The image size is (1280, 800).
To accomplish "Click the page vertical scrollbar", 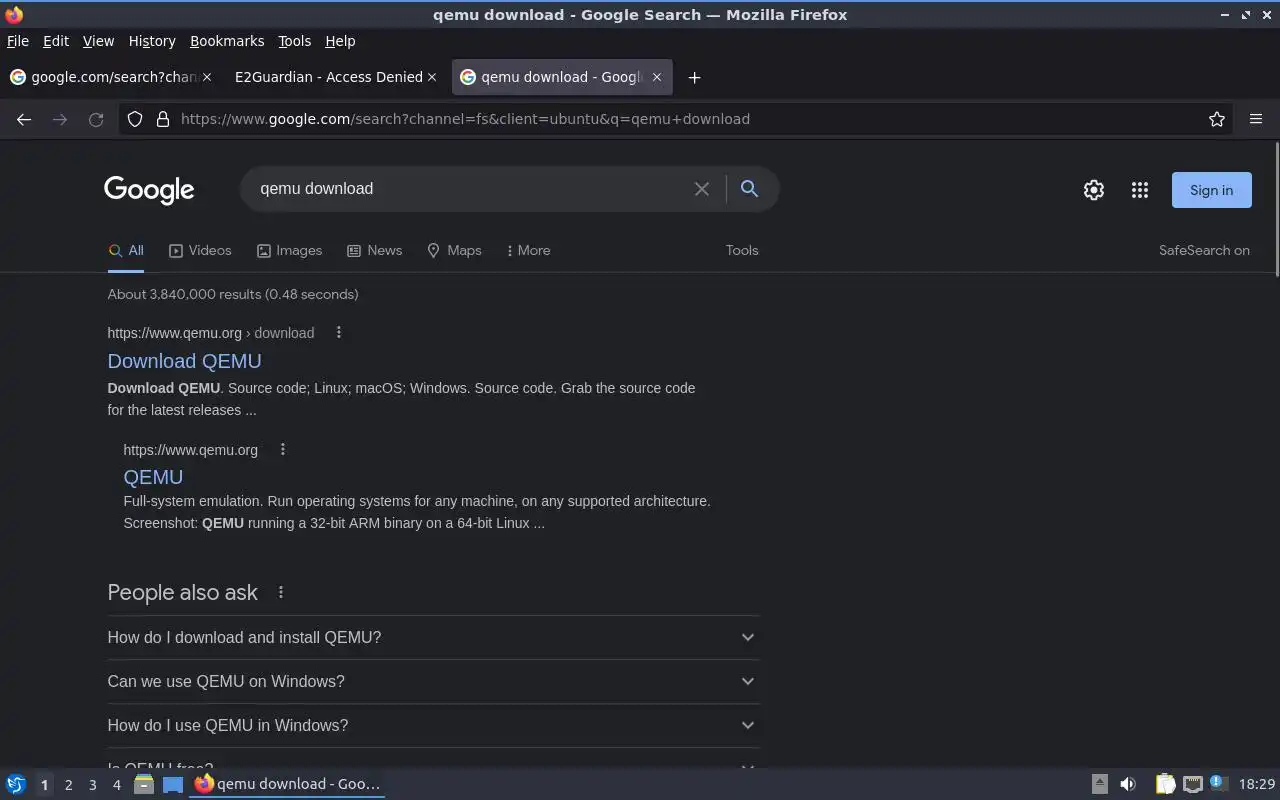I will tap(1276, 210).
